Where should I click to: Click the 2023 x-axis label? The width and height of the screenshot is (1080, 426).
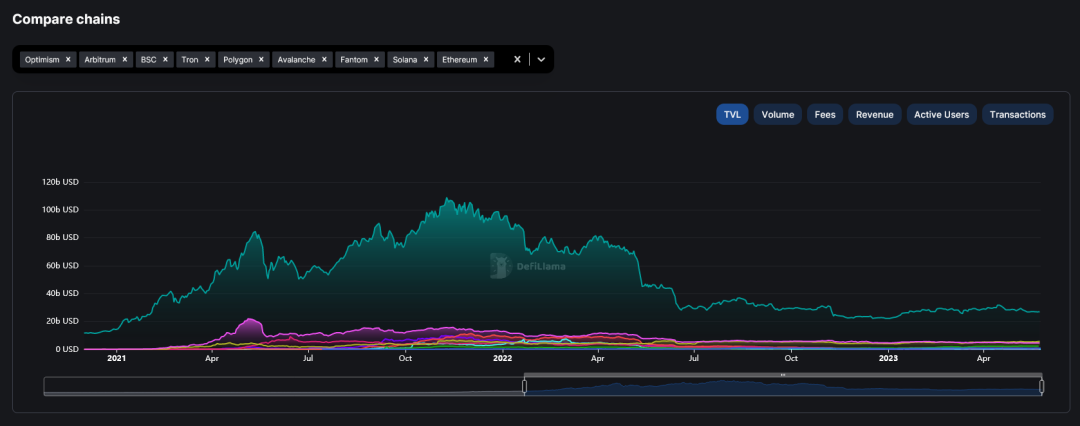889,358
